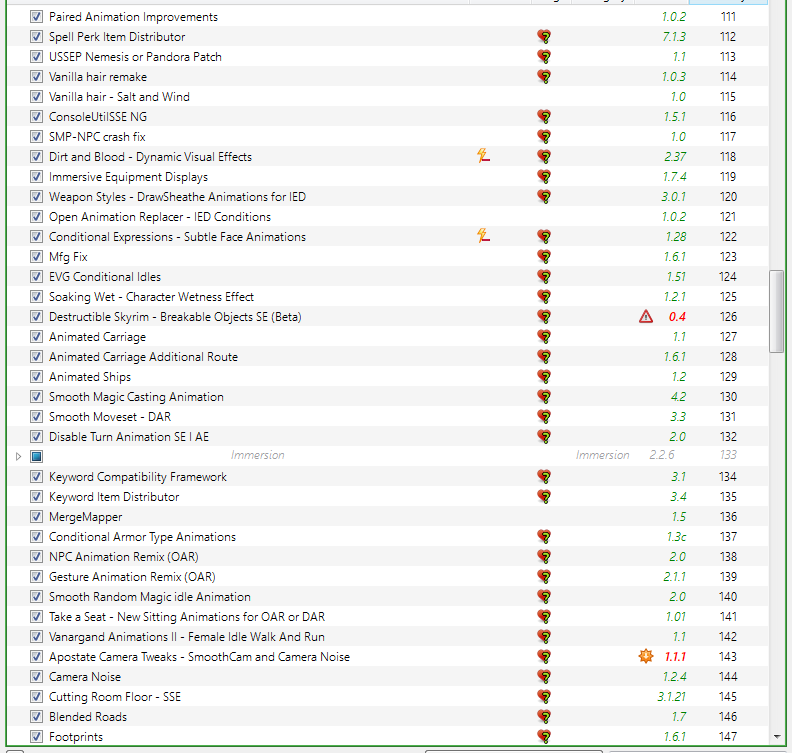Click the red warning triangle on Destructible Skyrim row
This screenshot has width=792, height=753.
pyautogui.click(x=646, y=317)
